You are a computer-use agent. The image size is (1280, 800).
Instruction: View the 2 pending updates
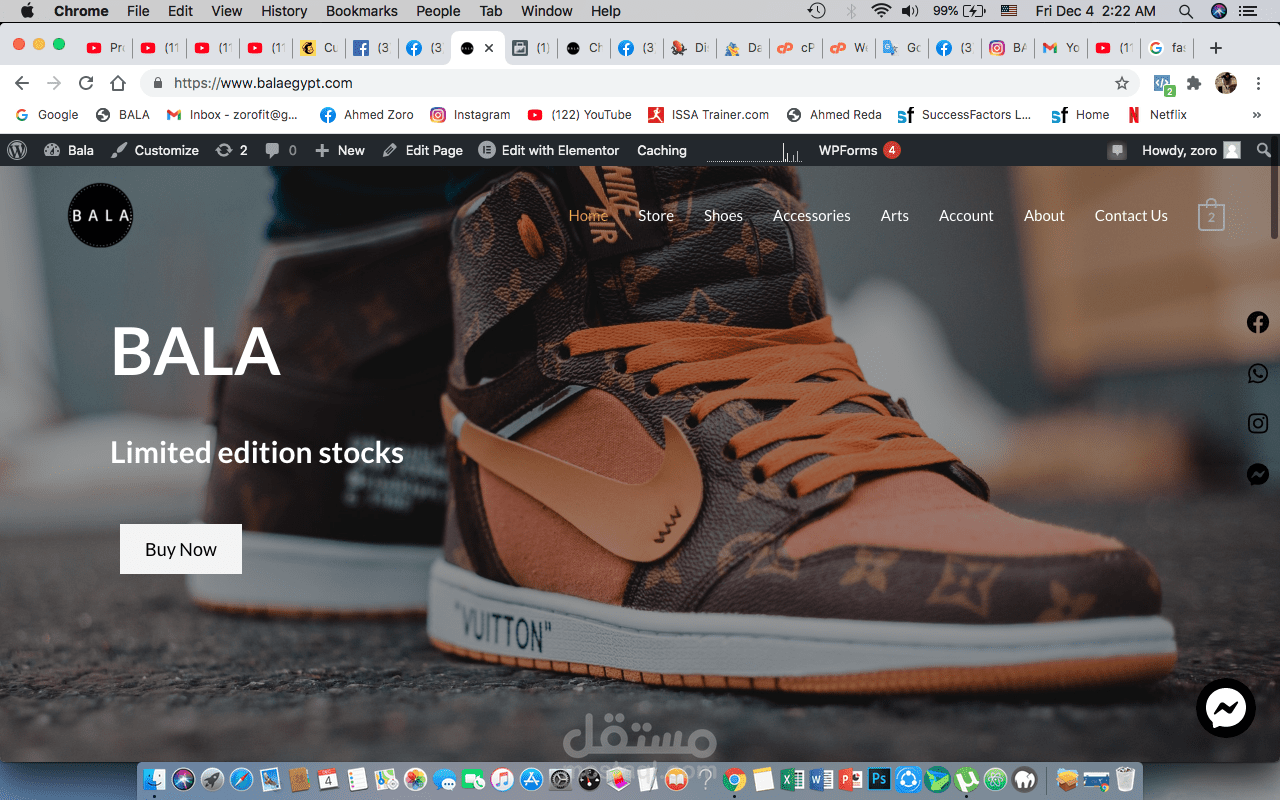(x=231, y=150)
